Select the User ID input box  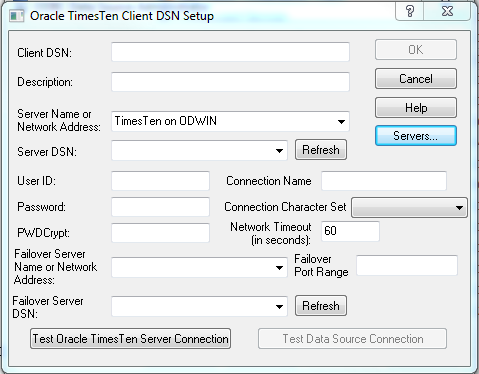[x=160, y=181]
